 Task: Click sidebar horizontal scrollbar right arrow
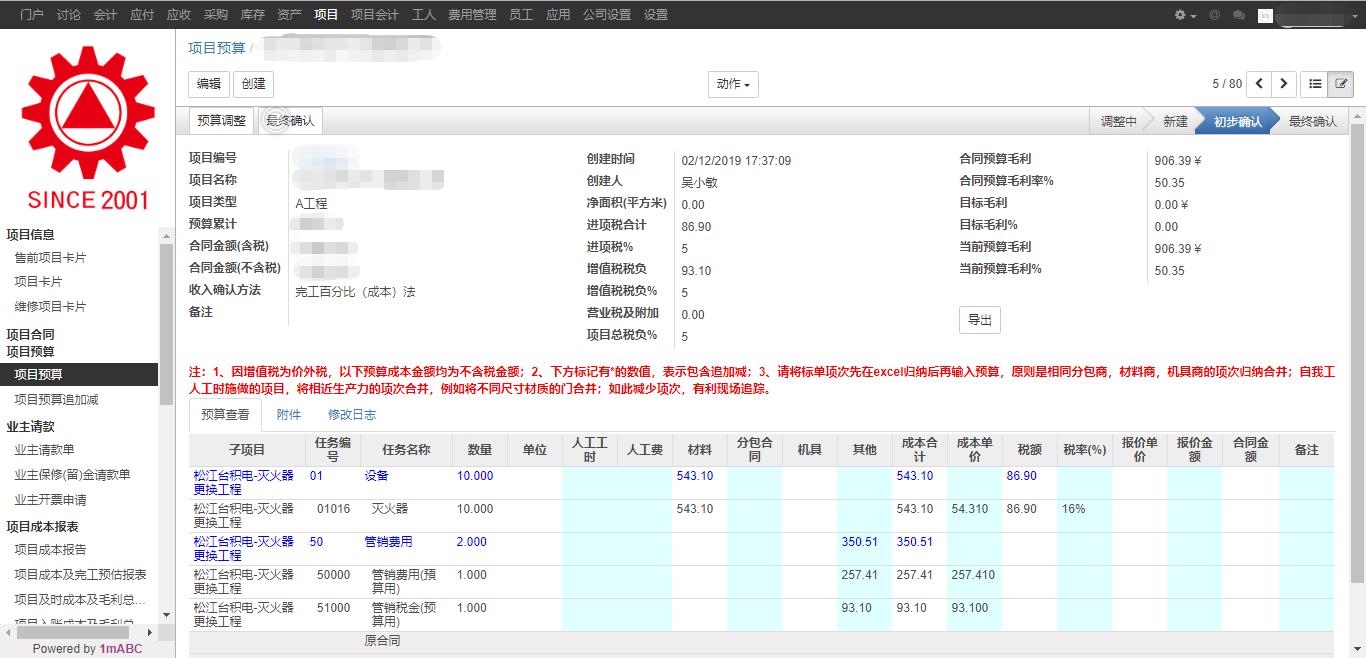click(150, 633)
